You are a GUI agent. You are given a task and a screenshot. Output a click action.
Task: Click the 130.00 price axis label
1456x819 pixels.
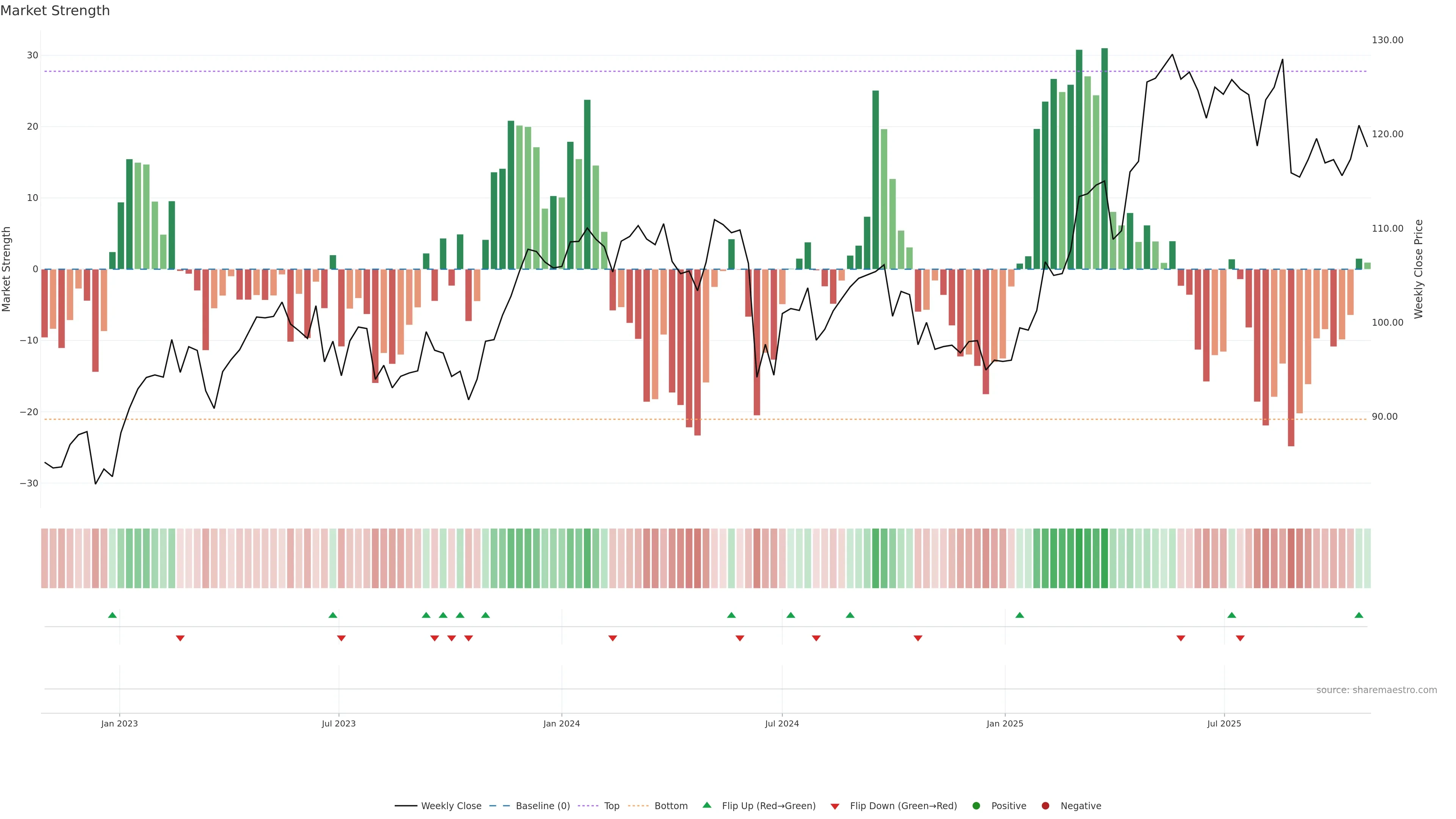(x=1387, y=40)
